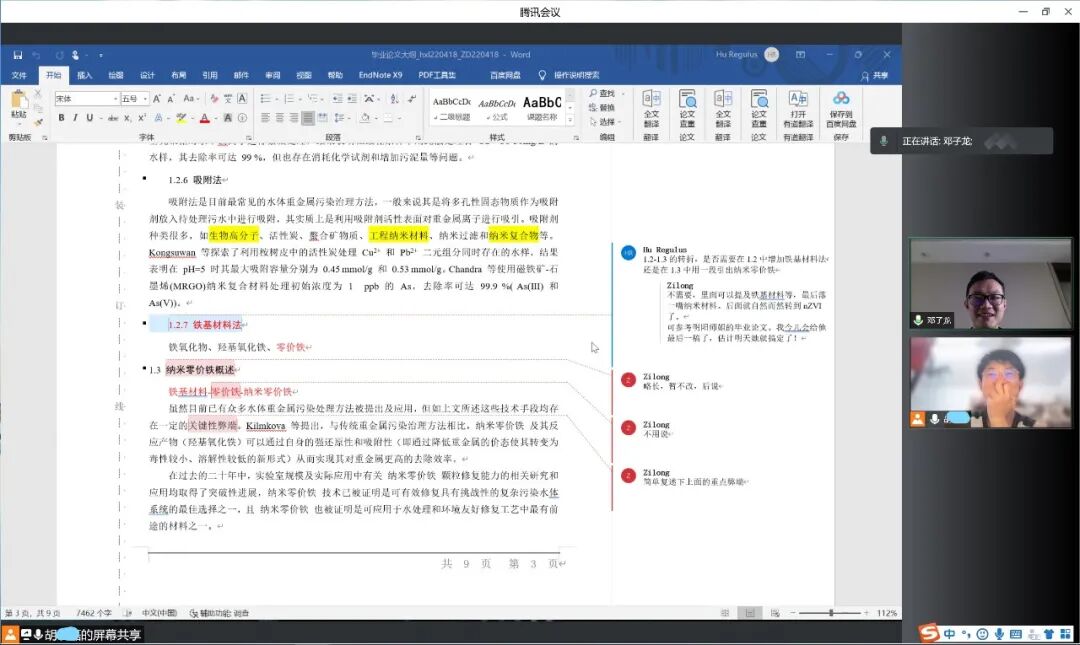Viewport: 1080px width, 645px height.
Task: Open the customize quick access toolbar dropdown
Action: (101, 55)
